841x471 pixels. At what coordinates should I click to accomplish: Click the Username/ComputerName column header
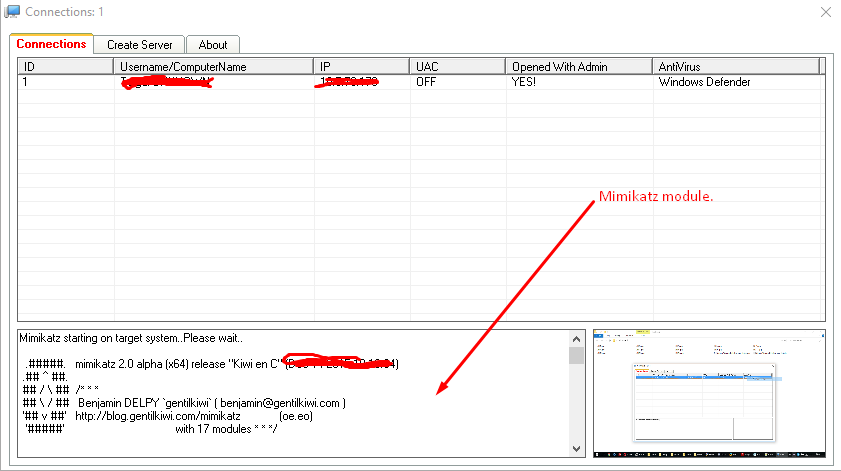coord(213,67)
